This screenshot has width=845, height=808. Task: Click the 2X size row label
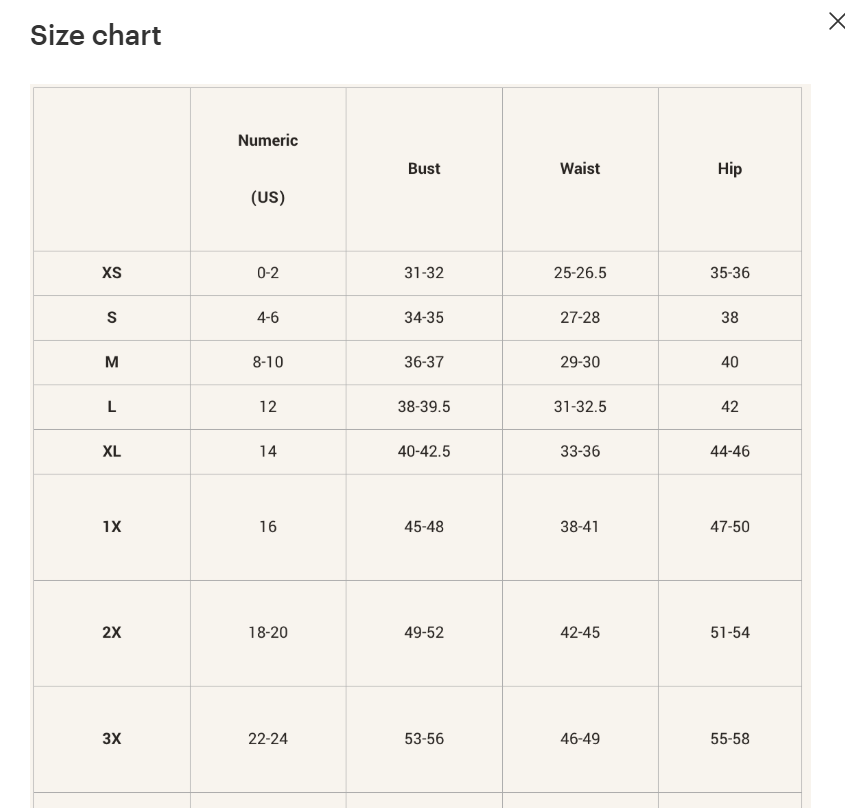click(112, 632)
